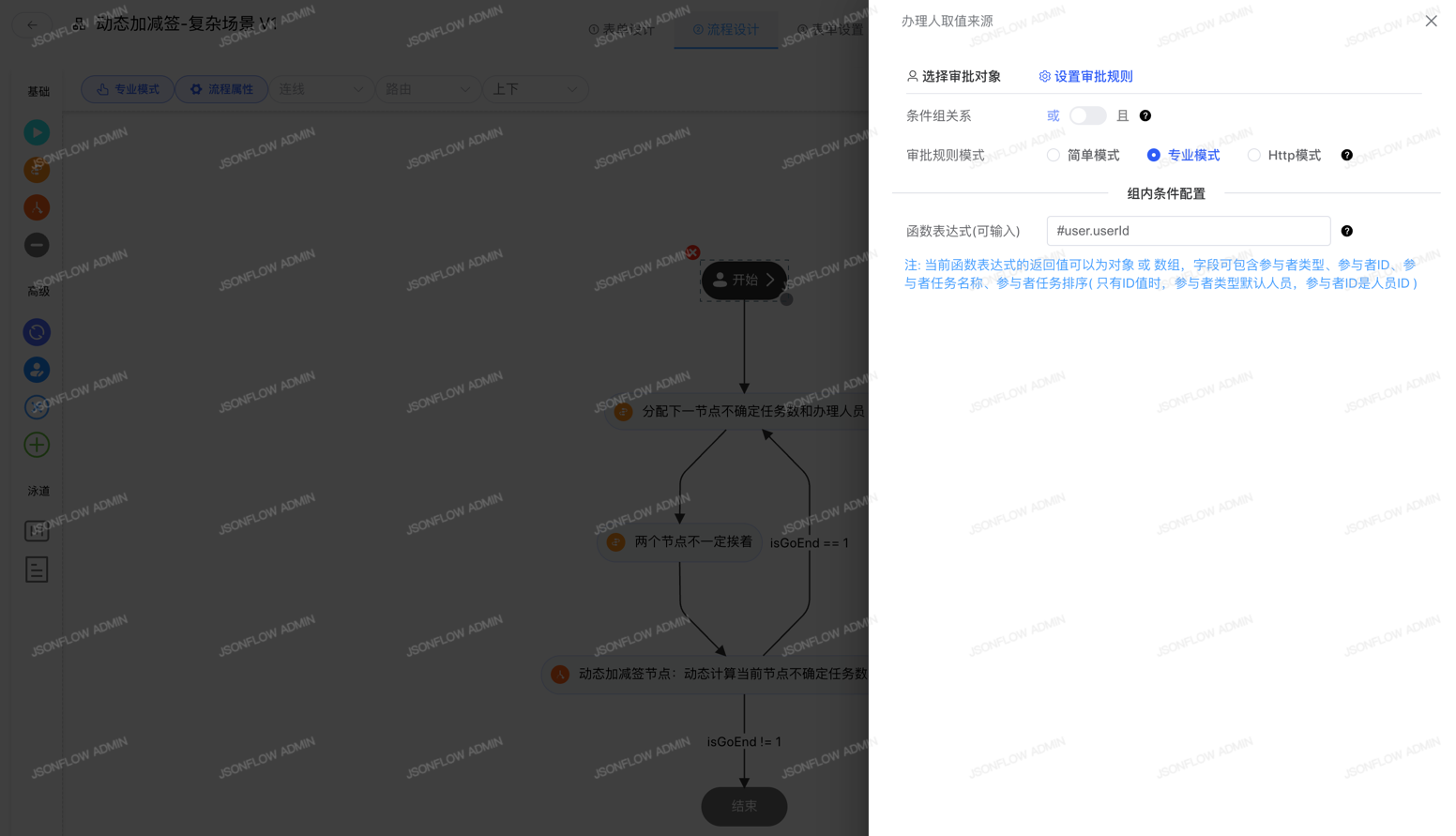This screenshot has width=1456, height=836.
Task: Click help icon beside Http模式 option
Action: point(1346,155)
